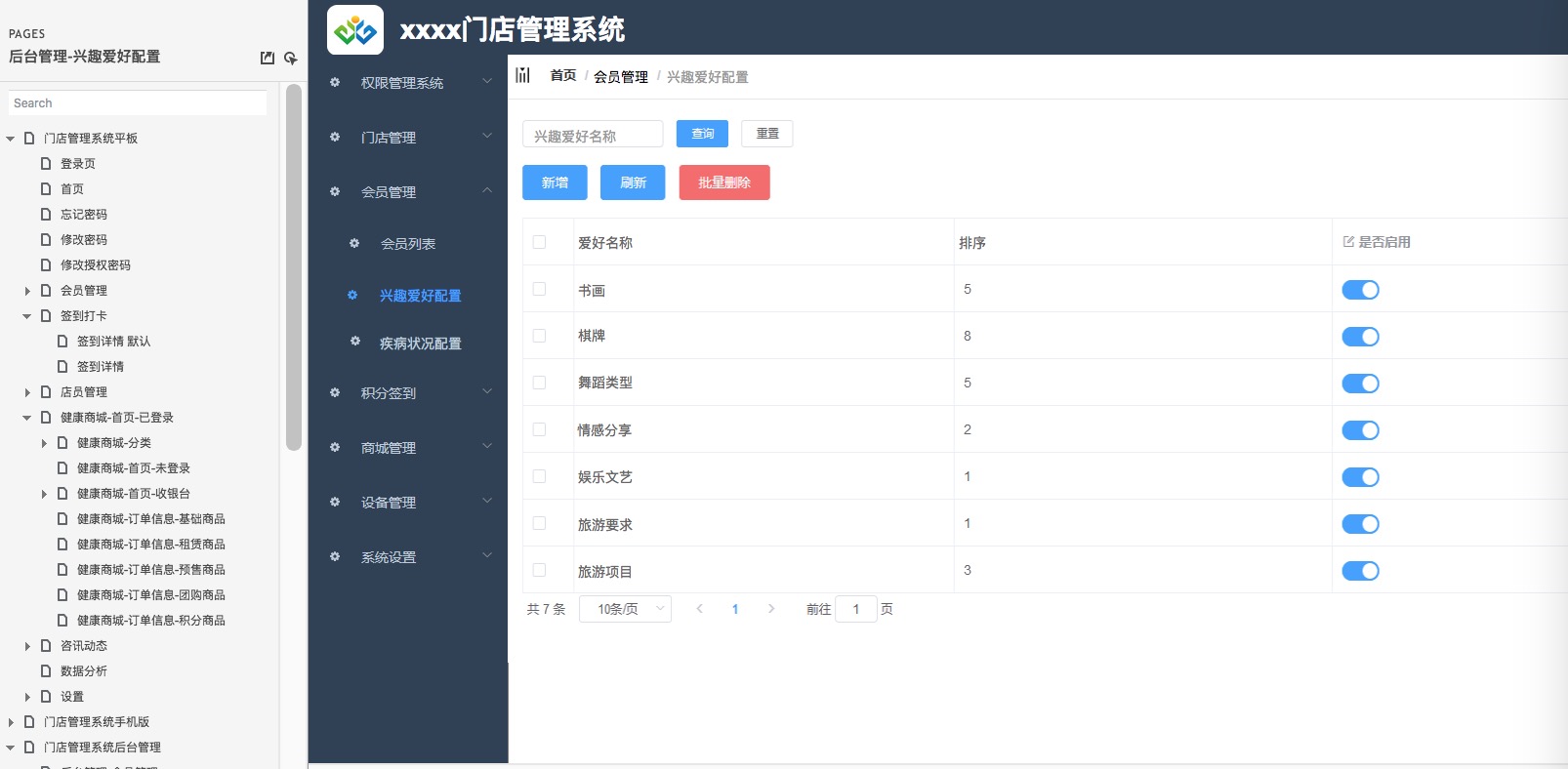Click the 新增 add button

555,182
